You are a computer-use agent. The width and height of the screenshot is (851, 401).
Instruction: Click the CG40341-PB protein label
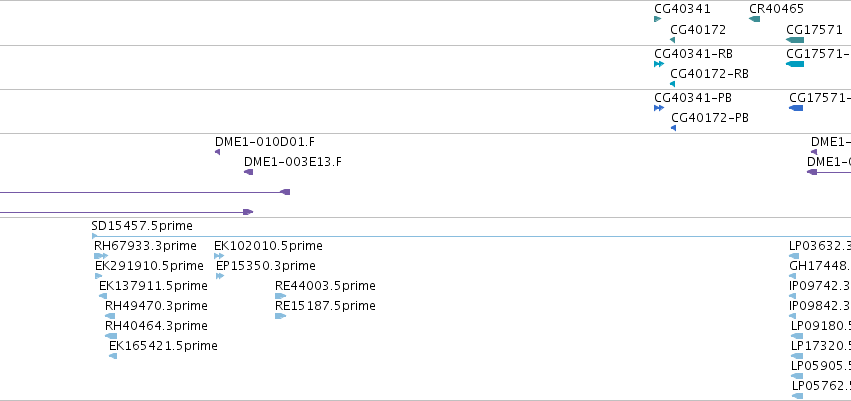[x=693, y=98]
